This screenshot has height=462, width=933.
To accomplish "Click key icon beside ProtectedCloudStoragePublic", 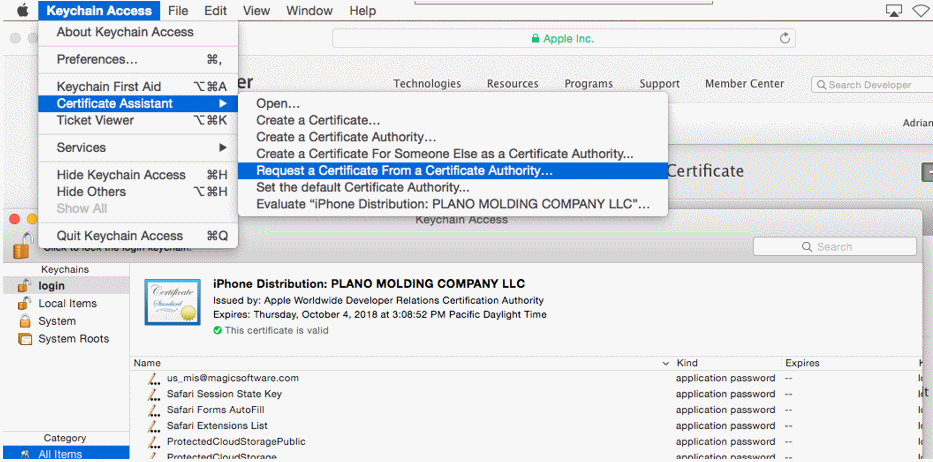I will (154, 442).
